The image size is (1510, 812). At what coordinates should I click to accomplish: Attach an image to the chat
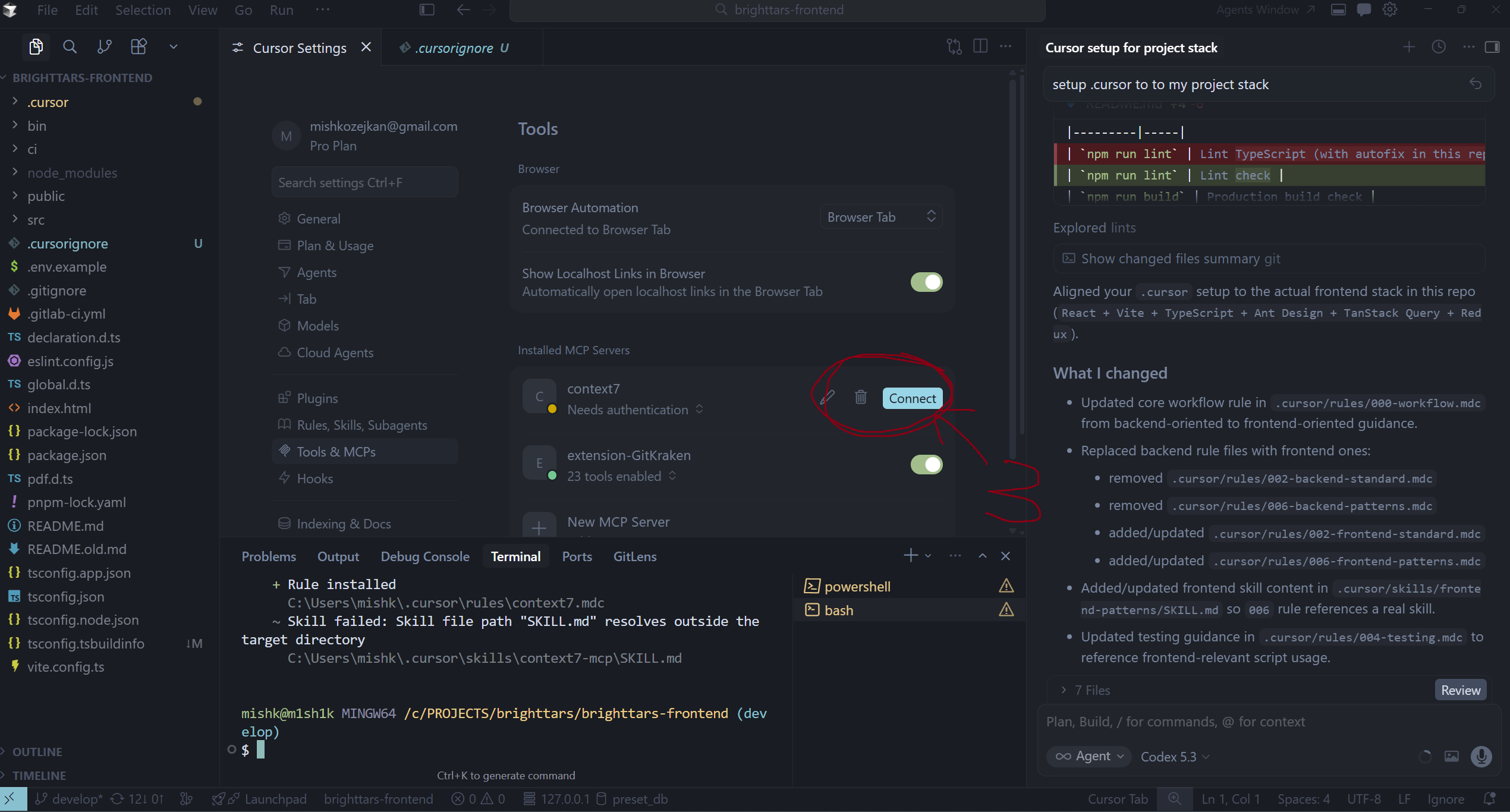1452,756
